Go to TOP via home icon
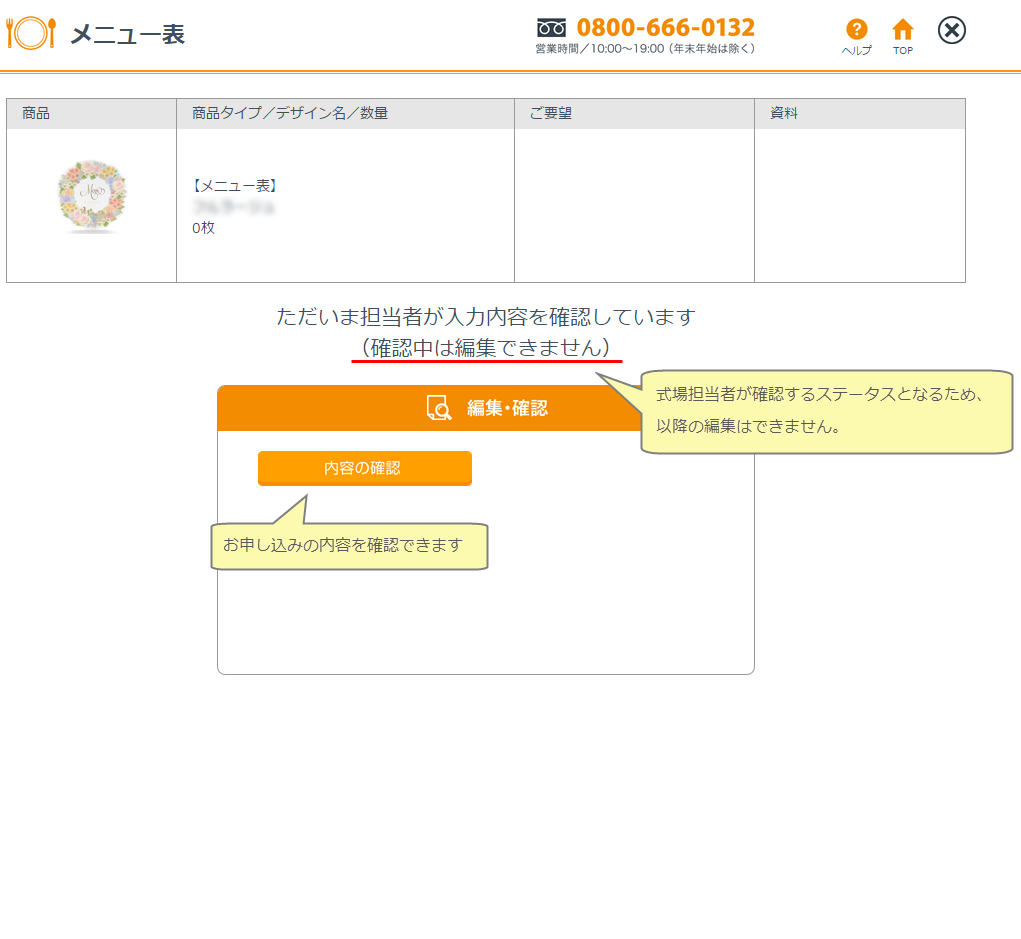Image resolution: width=1021 pixels, height=939 pixels. tap(903, 30)
